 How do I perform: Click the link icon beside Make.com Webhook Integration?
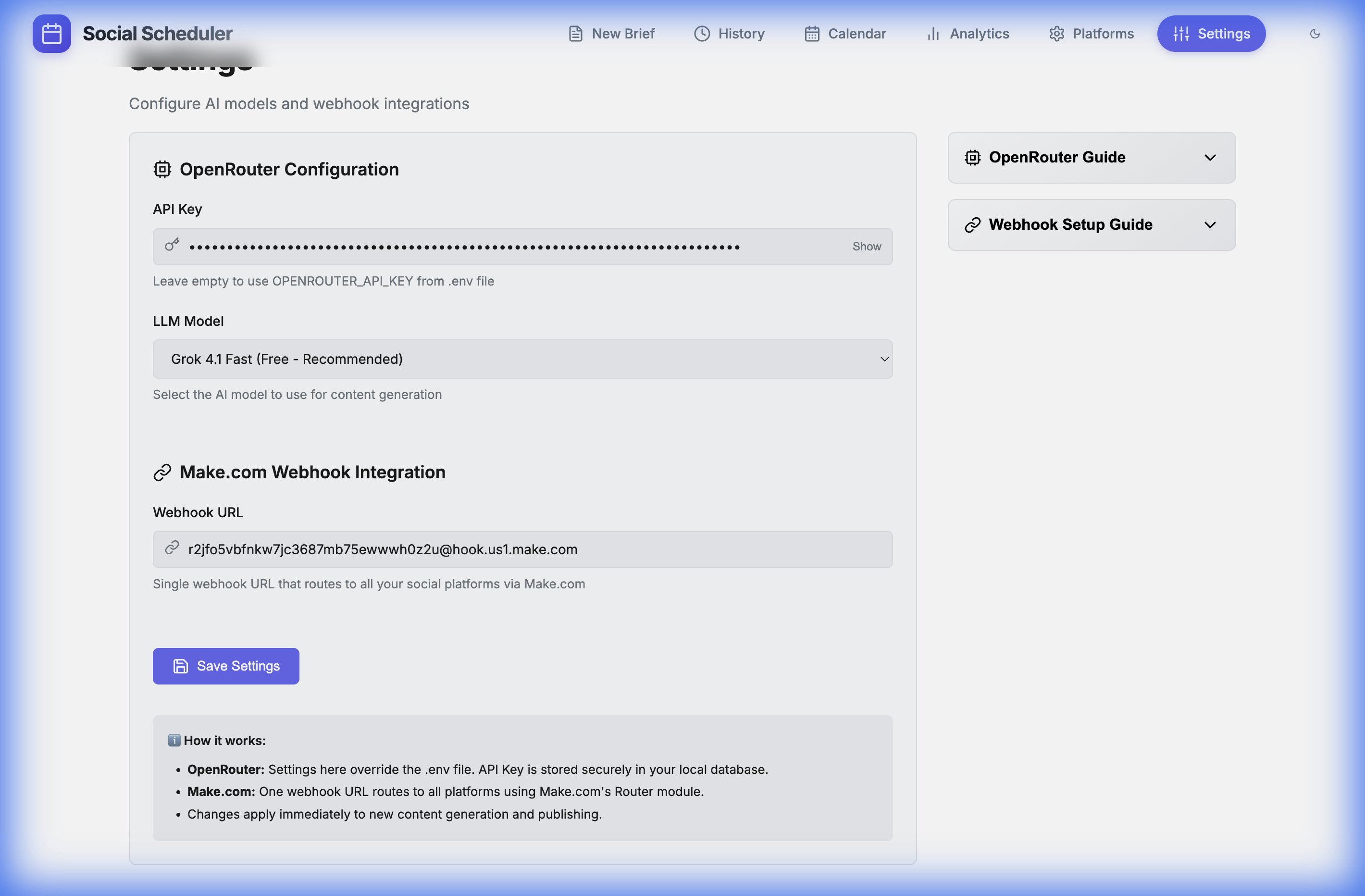[163, 472]
